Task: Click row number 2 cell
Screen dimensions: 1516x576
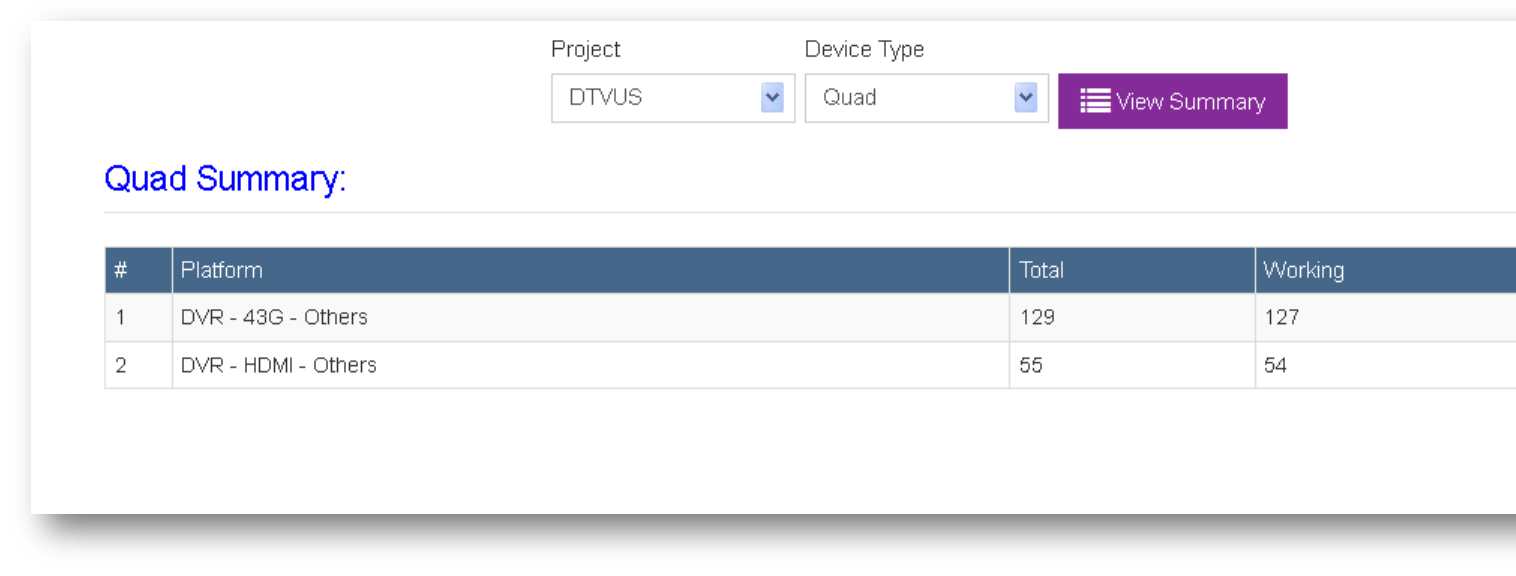Action: [x=121, y=365]
